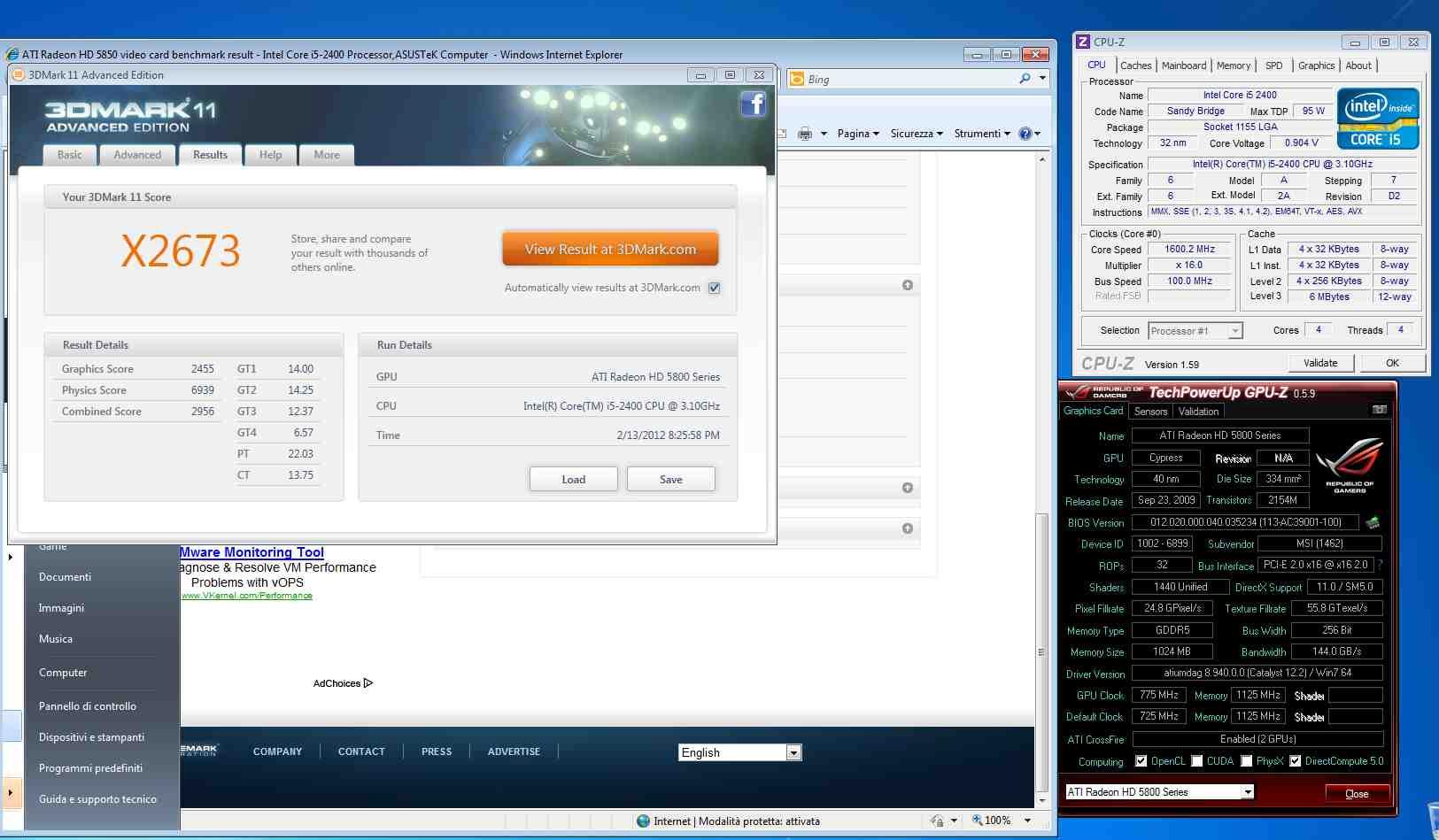Open the Help tab in 3DMark 11
Image resolution: width=1439 pixels, height=840 pixels.
(271, 155)
